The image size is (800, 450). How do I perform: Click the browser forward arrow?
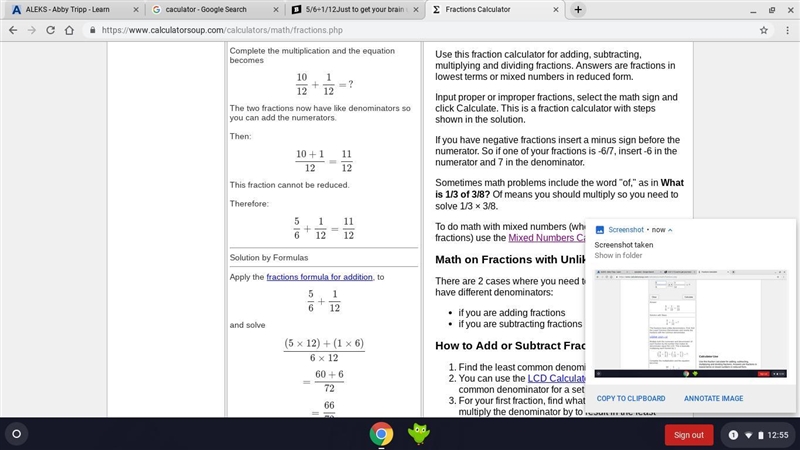[32, 30]
